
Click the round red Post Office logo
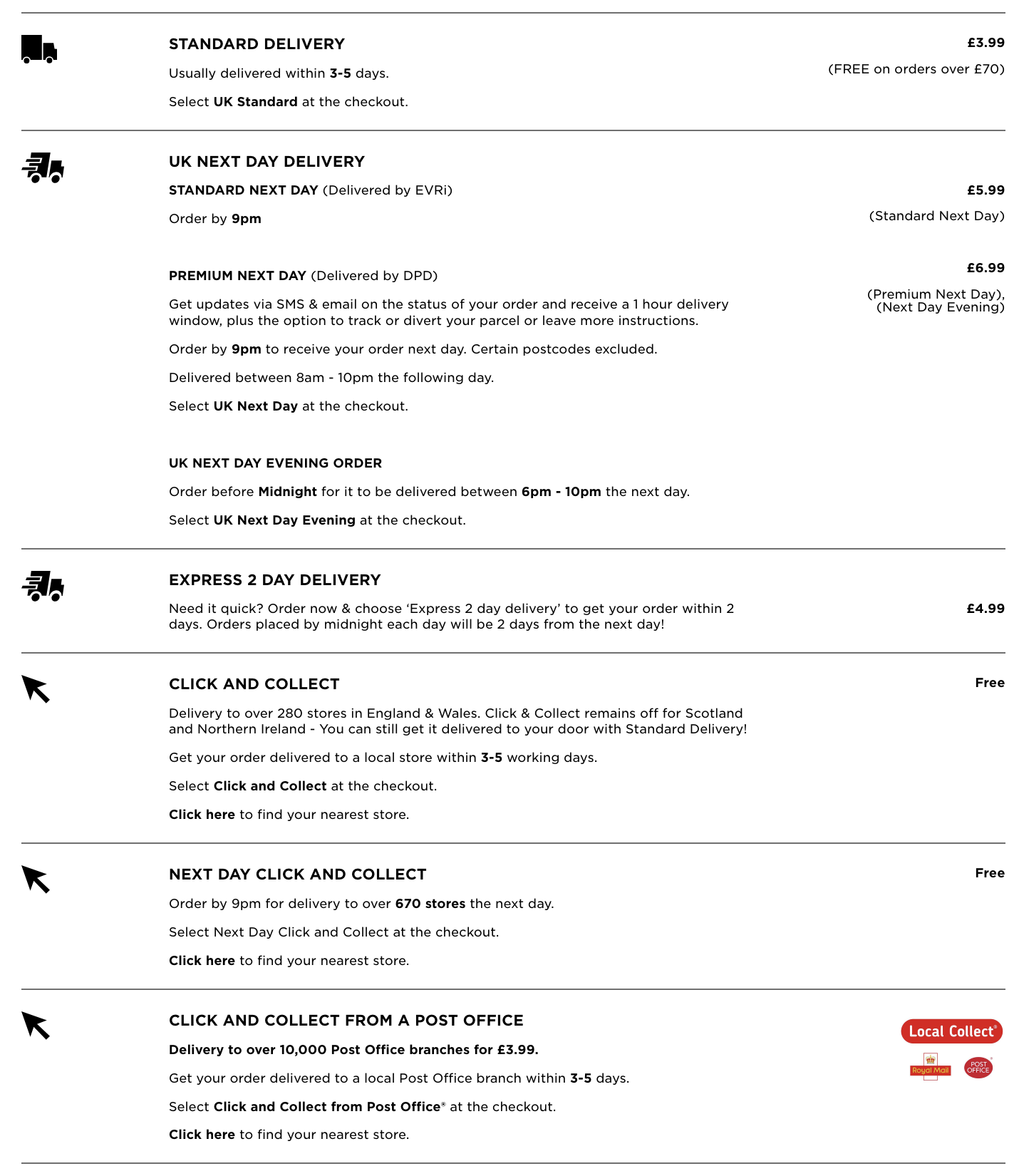[x=978, y=1067]
